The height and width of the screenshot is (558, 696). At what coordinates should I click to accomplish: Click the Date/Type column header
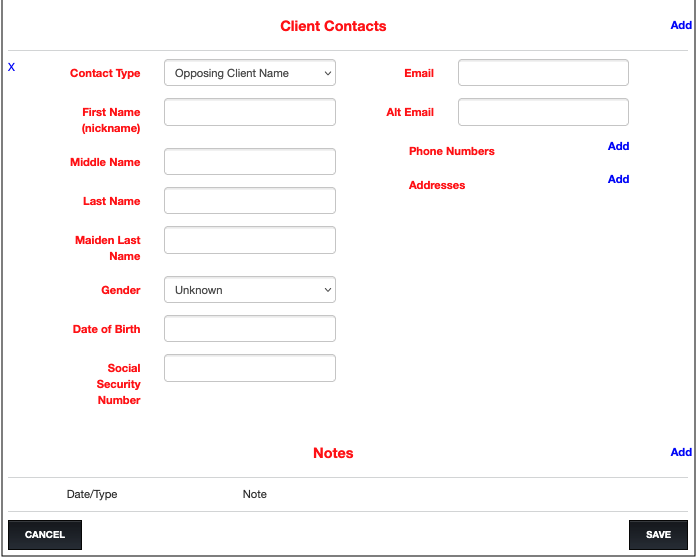(x=92, y=494)
